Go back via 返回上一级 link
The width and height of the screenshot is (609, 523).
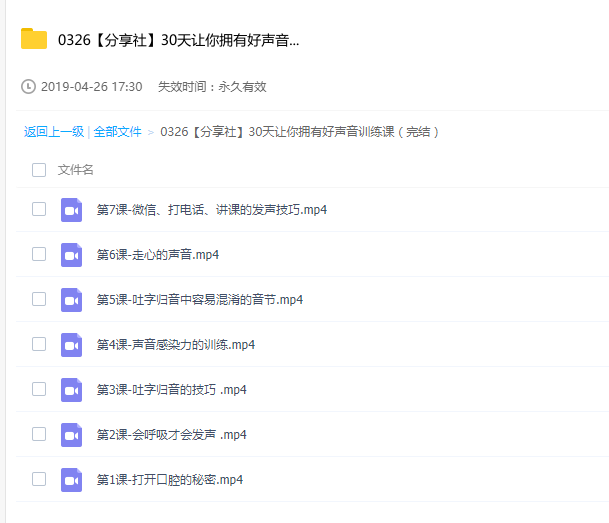pos(54,132)
